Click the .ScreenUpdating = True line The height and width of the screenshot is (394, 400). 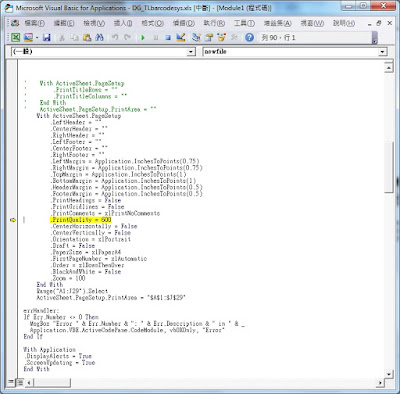(59, 363)
